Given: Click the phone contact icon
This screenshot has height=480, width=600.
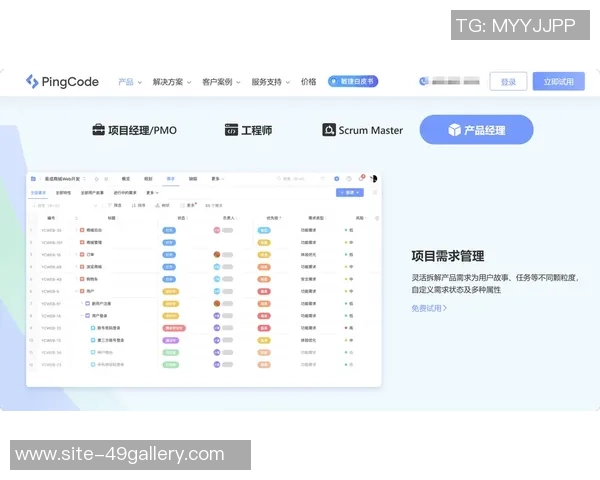Looking at the screenshot, I should [423, 81].
